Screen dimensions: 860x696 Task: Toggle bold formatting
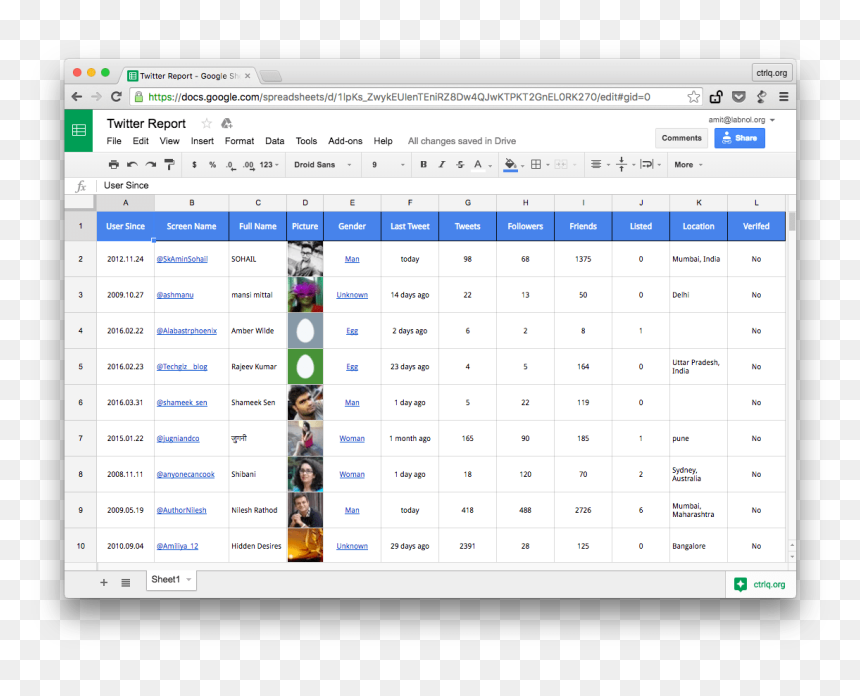point(423,165)
